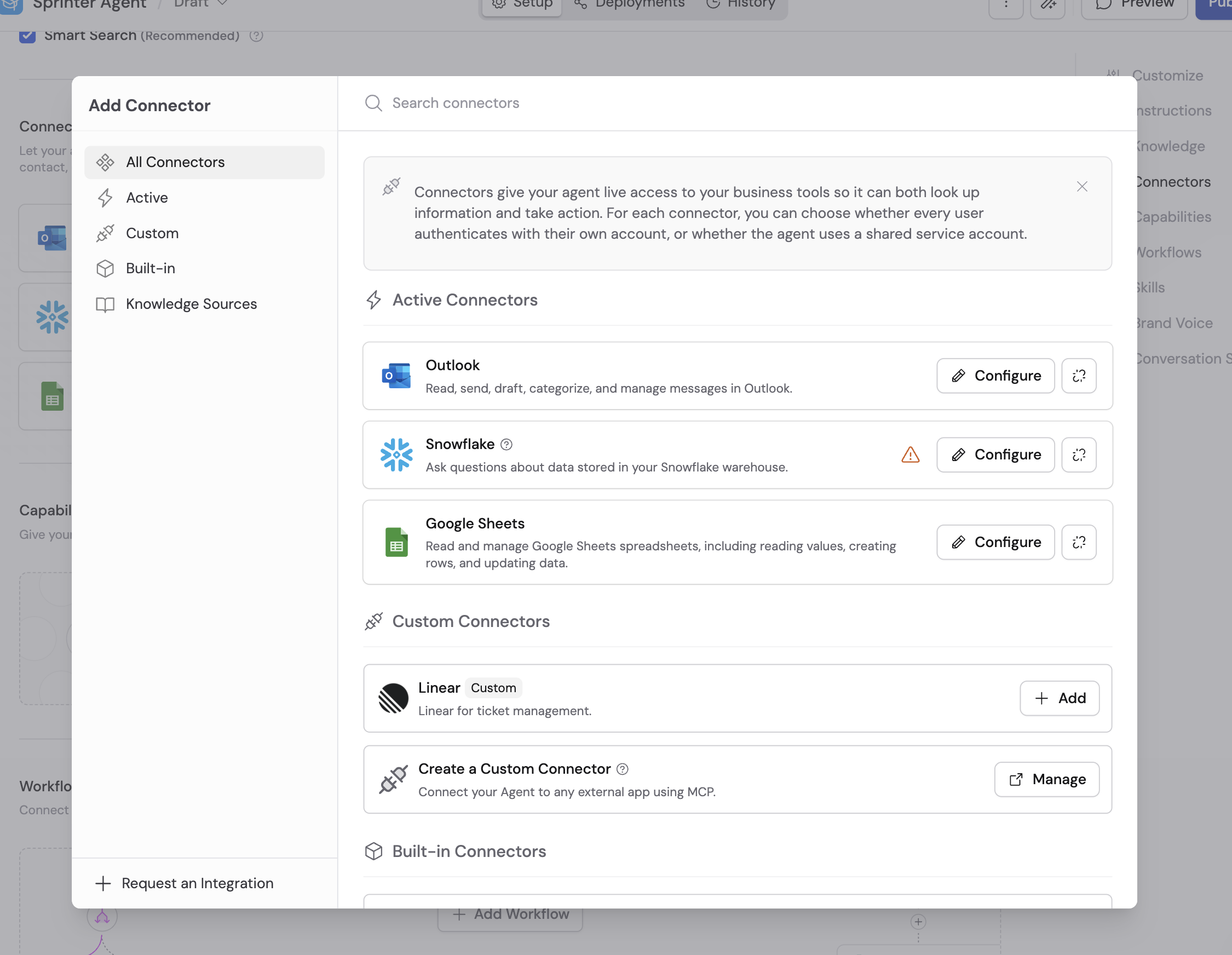Screen dimensions: 1232x955
Task: Click the Built-in Connectors cube icon
Action: [x=373, y=851]
